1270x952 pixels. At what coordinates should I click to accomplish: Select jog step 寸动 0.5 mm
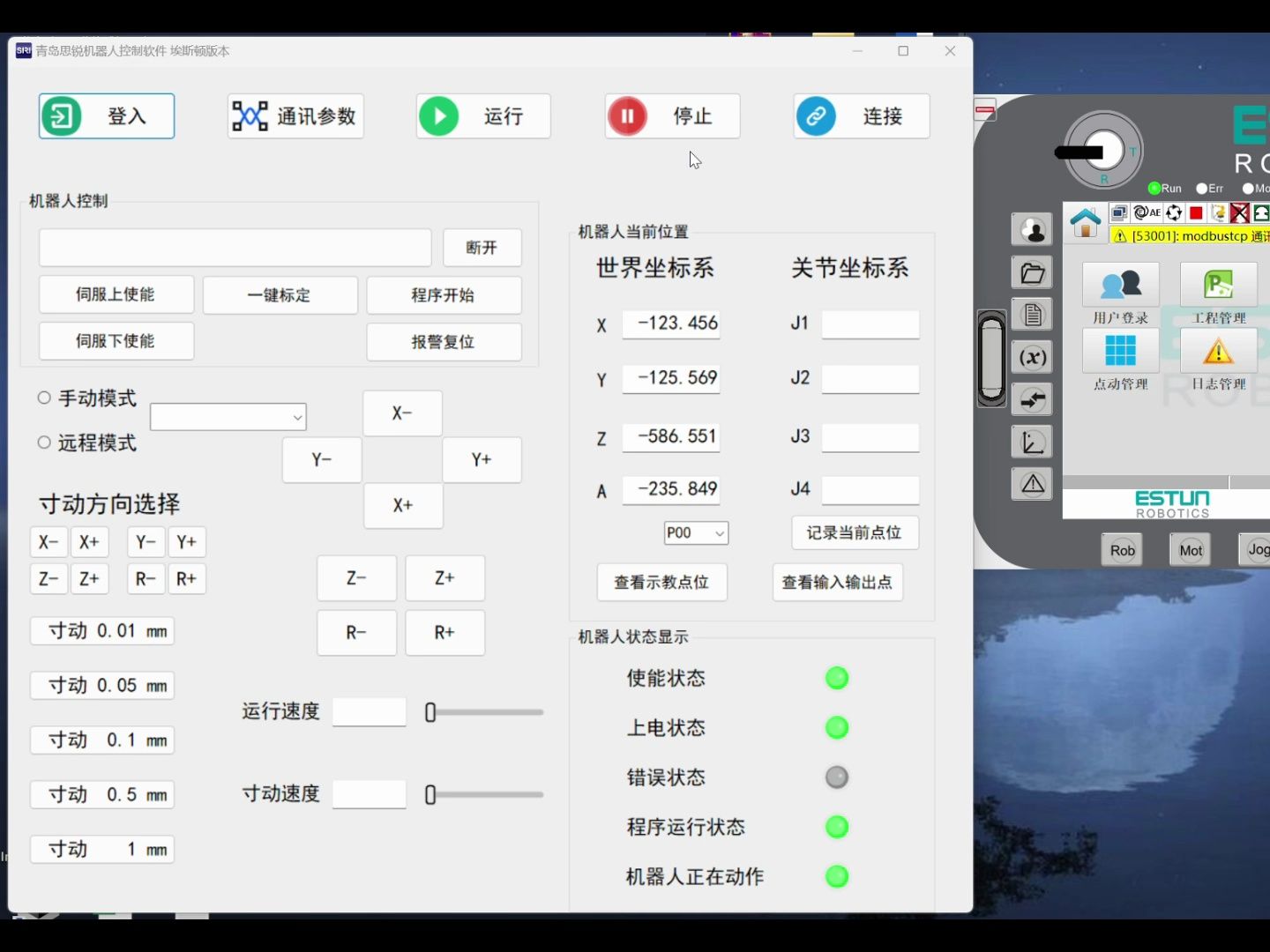(x=102, y=795)
